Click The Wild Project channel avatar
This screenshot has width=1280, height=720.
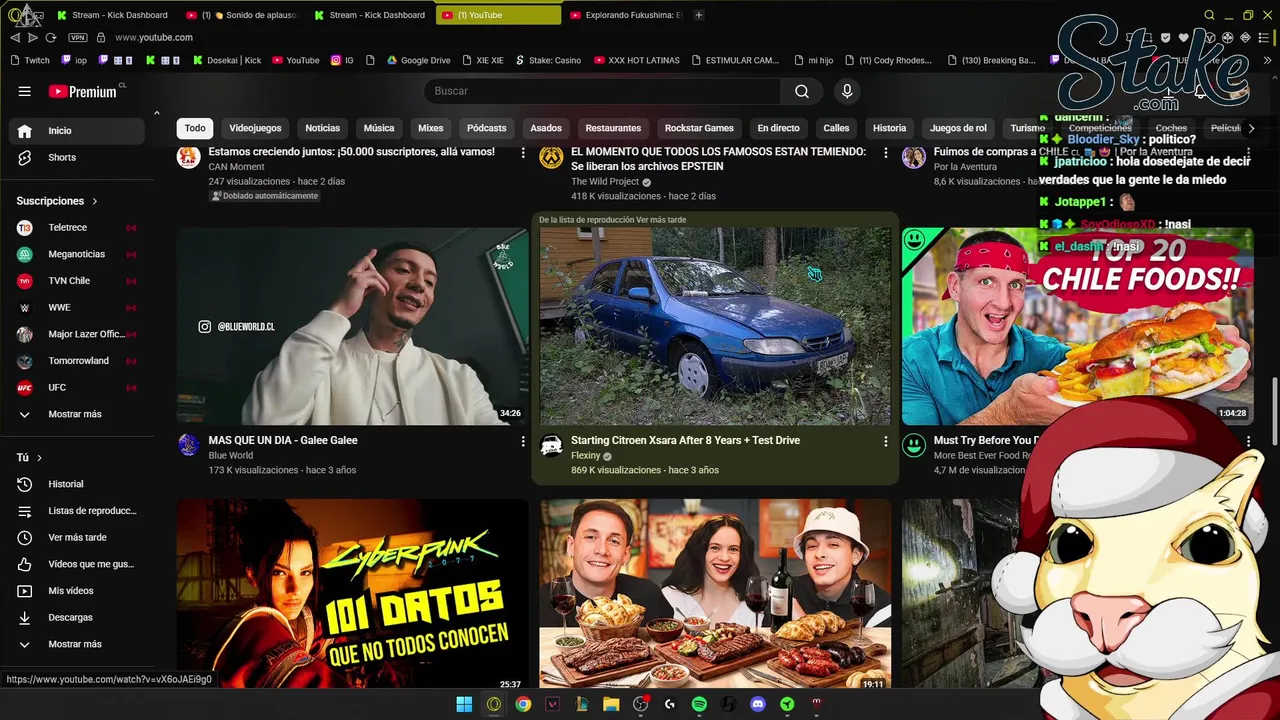click(551, 157)
